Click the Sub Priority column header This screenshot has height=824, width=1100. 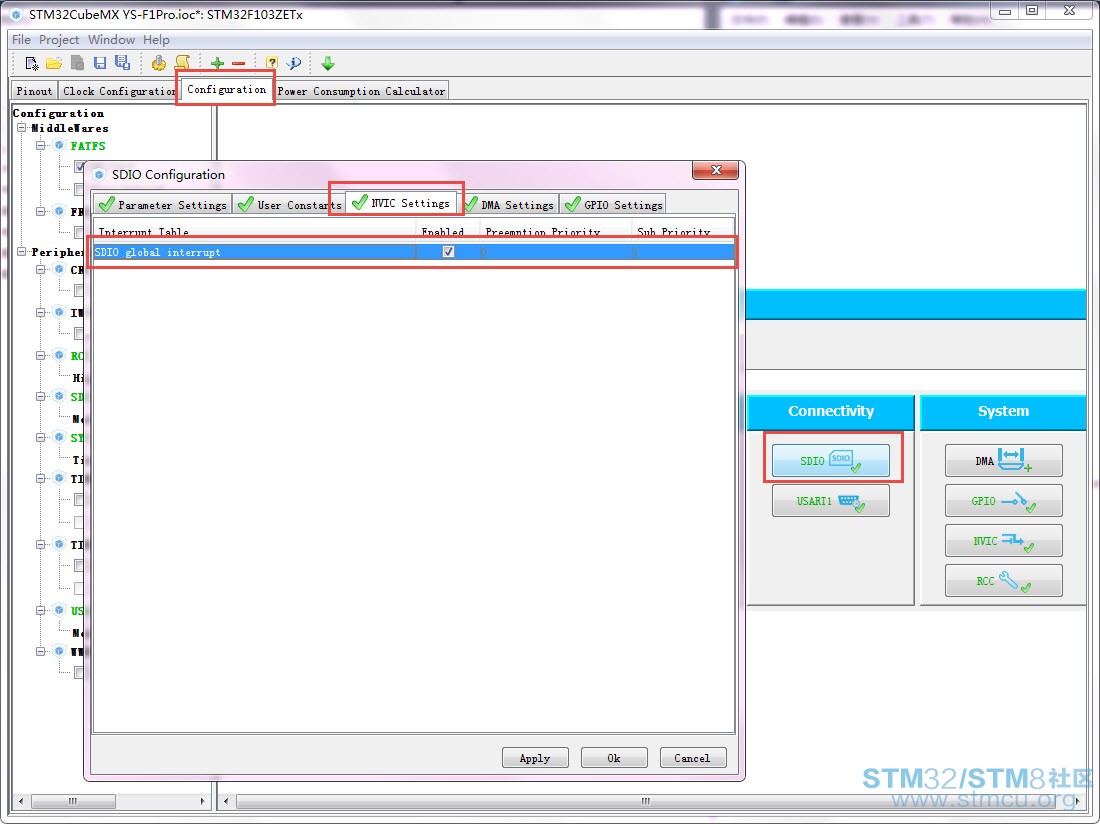[x=683, y=231]
